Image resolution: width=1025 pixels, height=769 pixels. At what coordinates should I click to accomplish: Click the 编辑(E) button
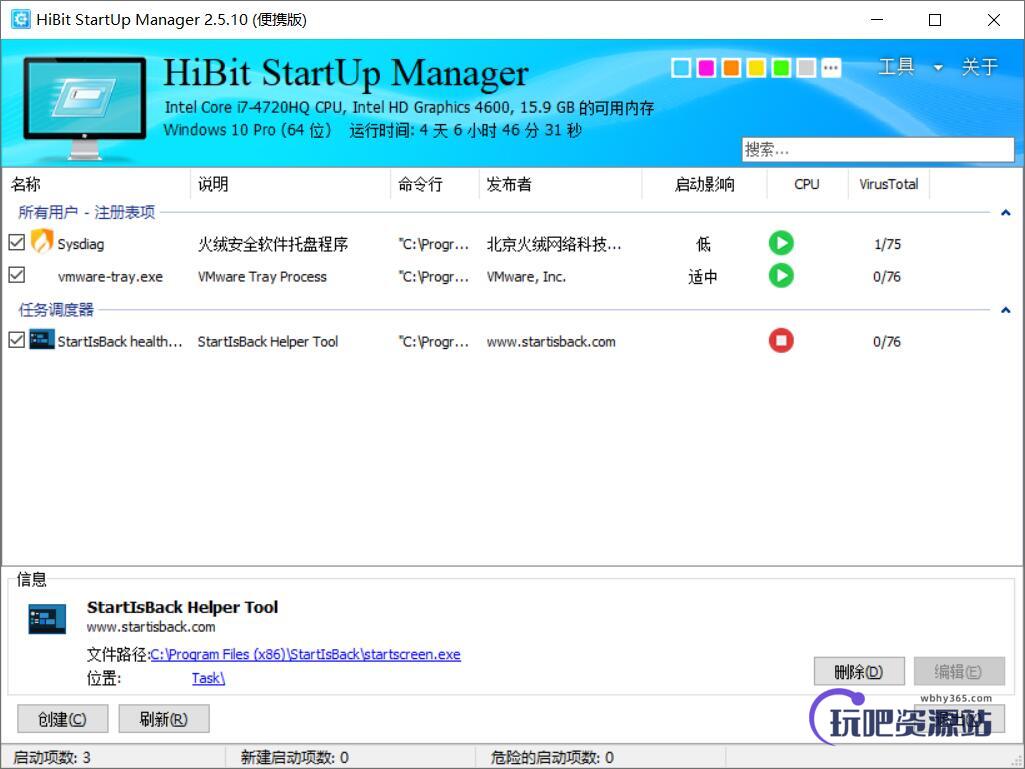pos(959,672)
